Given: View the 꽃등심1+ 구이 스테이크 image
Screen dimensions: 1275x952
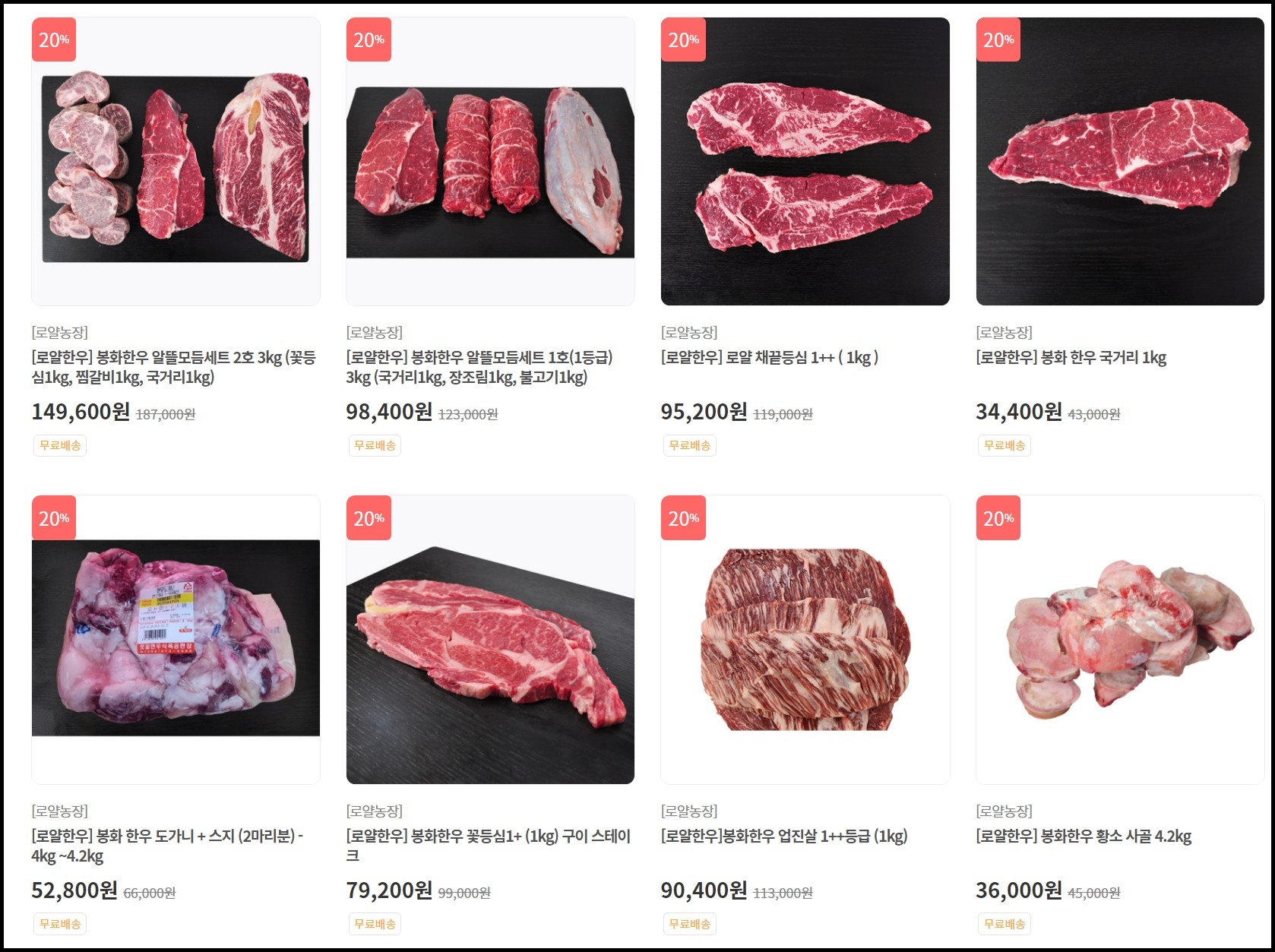Looking at the screenshot, I should pos(490,640).
